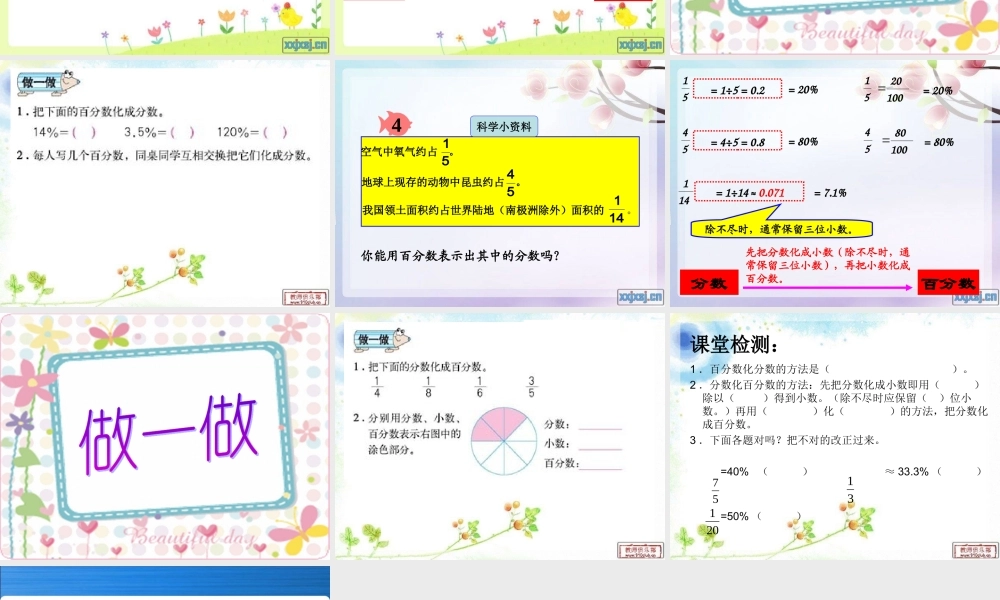Screen dimensions: 1000x600
Task: Click the dashed box = 4÷5 = 0.8
Action: pos(737,141)
